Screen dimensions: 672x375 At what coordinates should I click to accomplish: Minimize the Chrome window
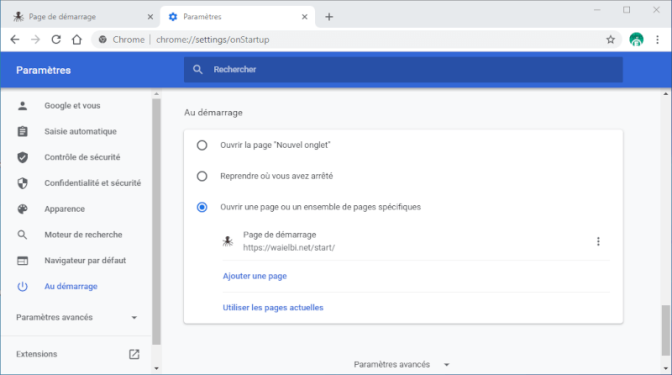(x=597, y=10)
